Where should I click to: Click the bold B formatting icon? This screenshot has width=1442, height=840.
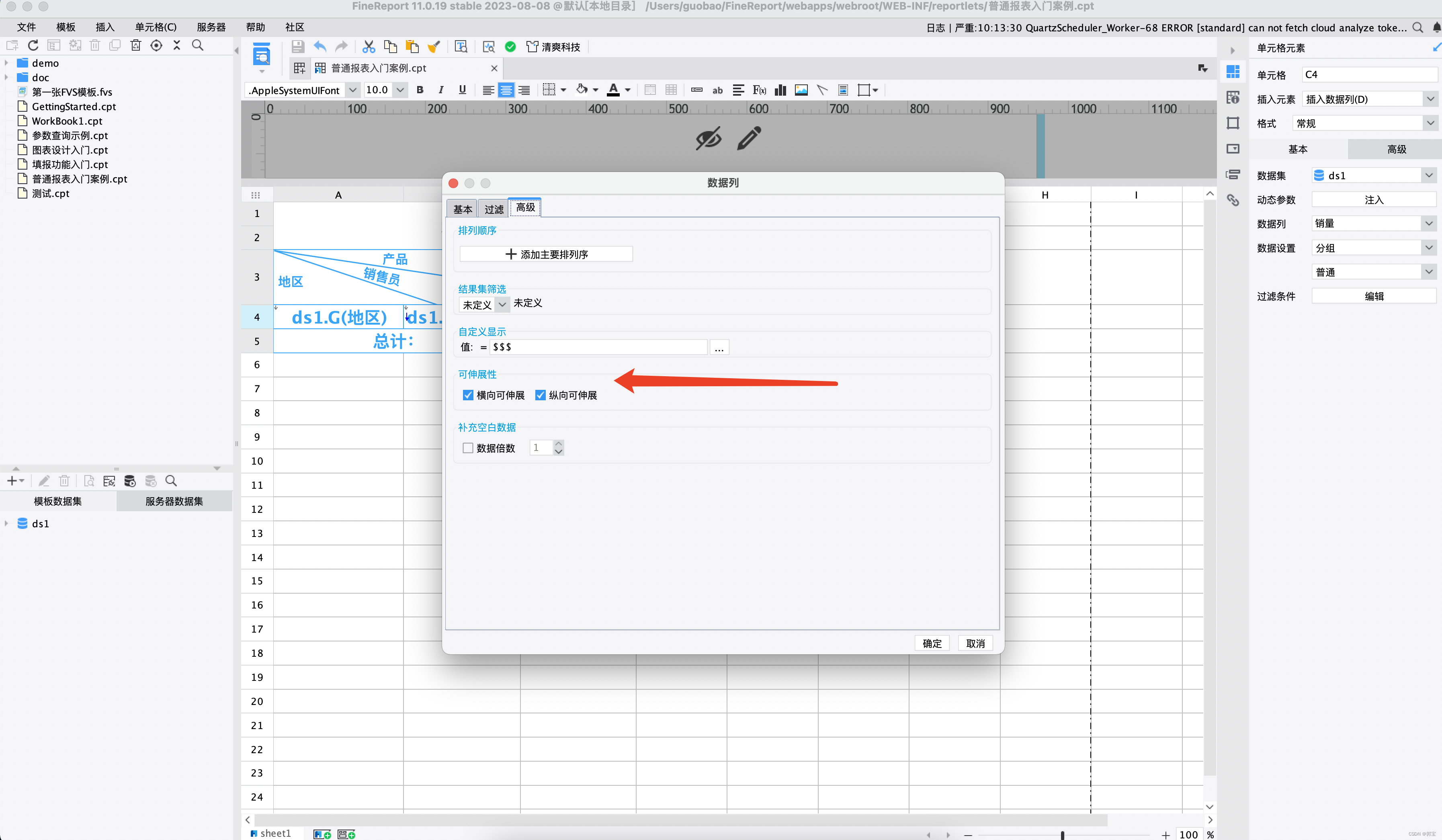[x=420, y=90]
